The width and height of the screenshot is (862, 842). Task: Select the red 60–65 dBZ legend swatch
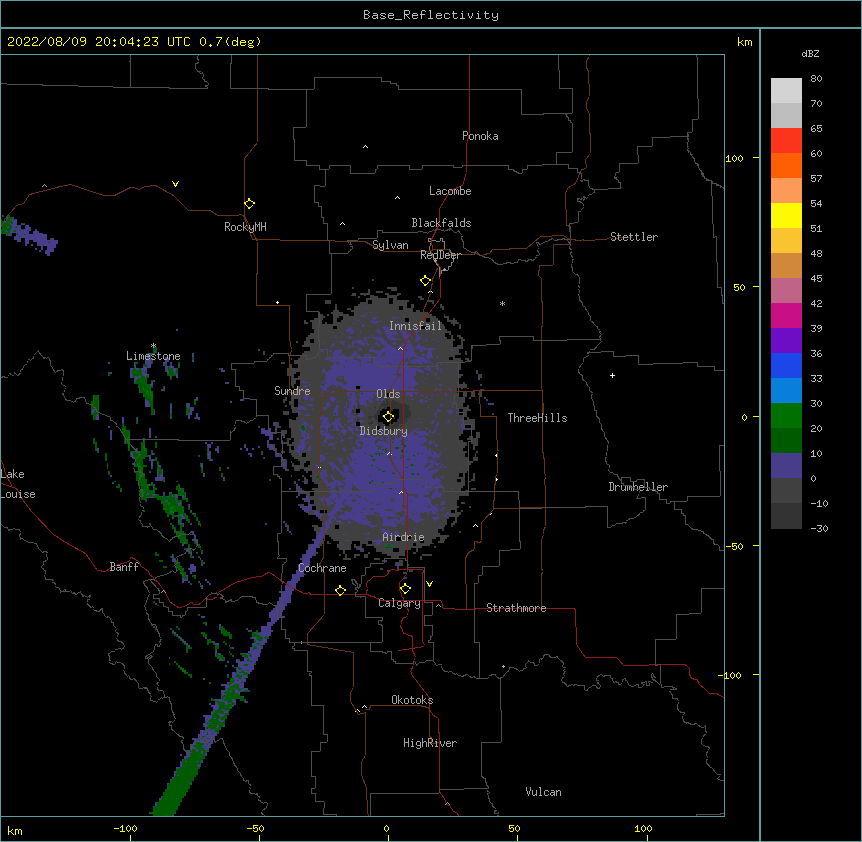(786, 140)
